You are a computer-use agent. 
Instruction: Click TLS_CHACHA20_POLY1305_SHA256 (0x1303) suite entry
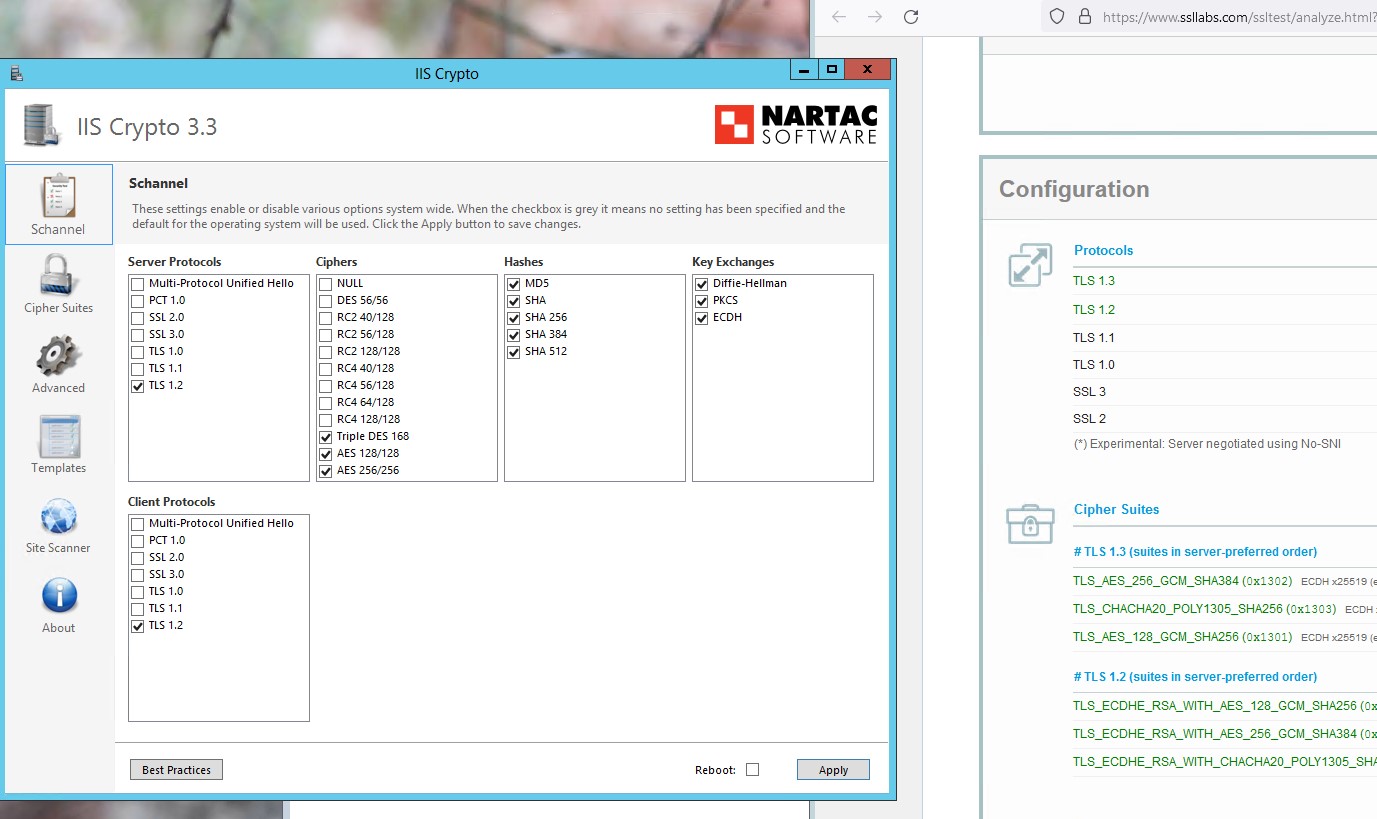click(1204, 609)
